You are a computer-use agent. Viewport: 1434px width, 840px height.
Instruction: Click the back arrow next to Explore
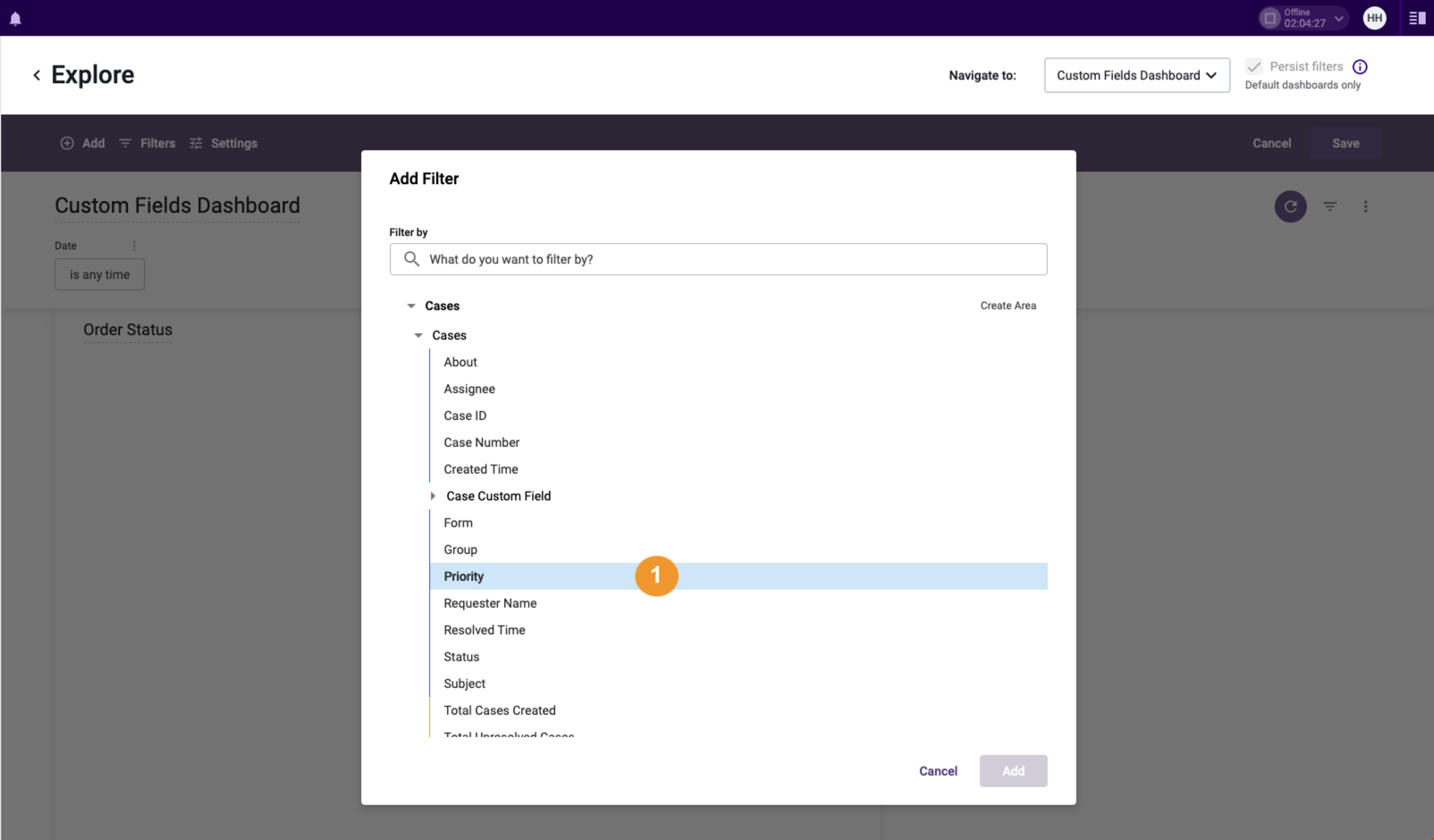point(37,75)
